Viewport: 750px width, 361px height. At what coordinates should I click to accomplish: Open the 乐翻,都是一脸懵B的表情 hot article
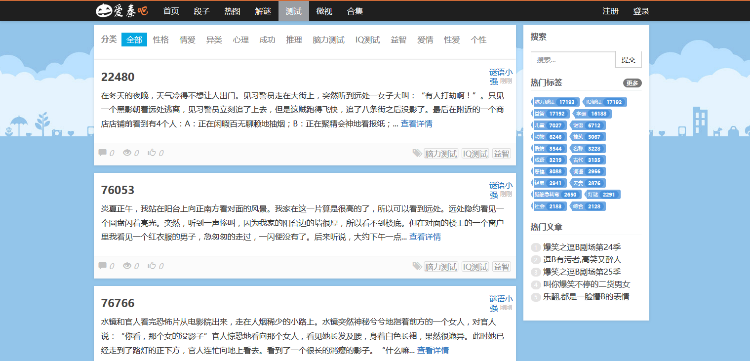pyautogui.click(x=586, y=296)
